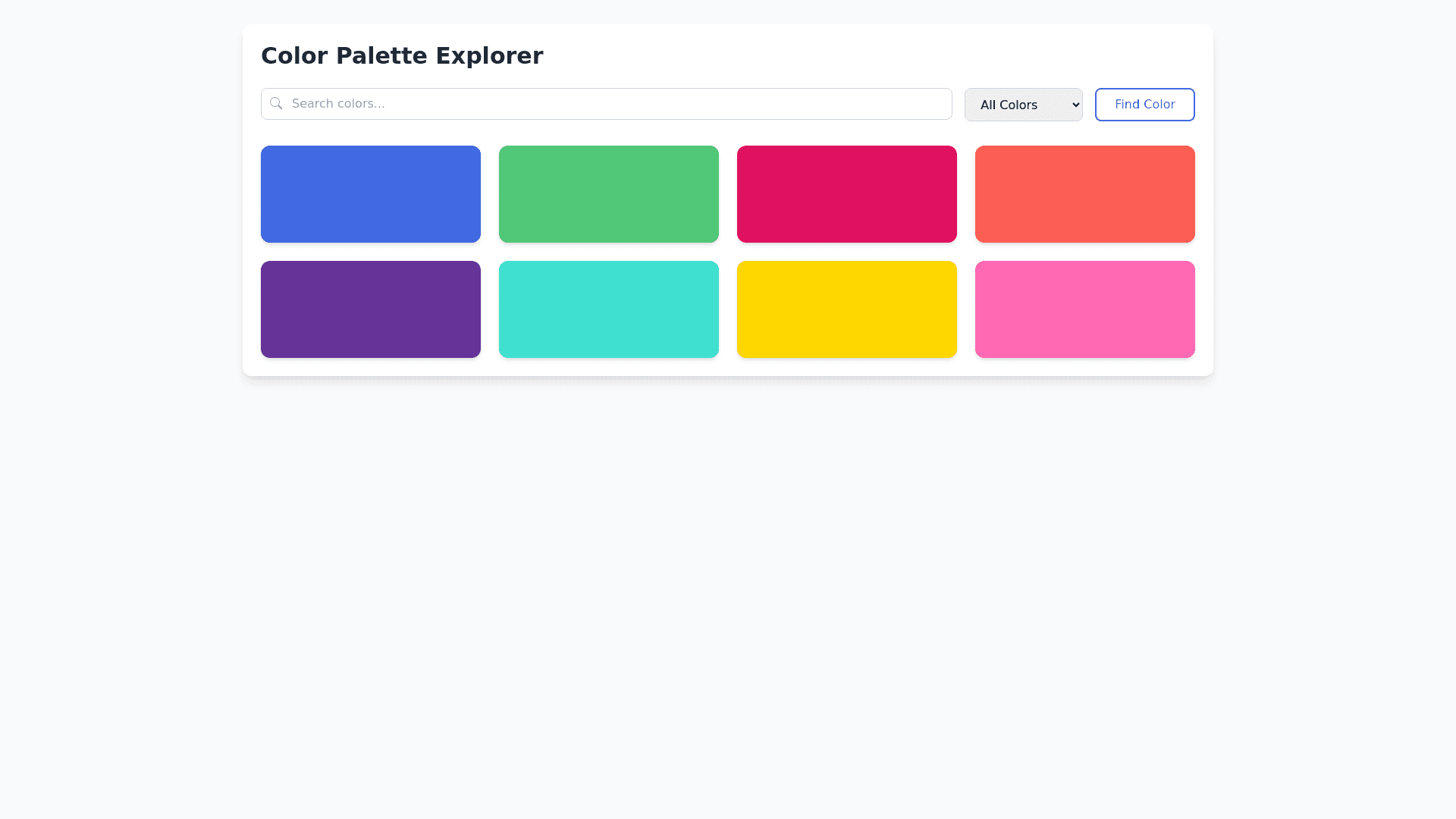Screen dimensions: 1456x819
Task: Click the magnifying glass search icon
Action: click(x=276, y=103)
